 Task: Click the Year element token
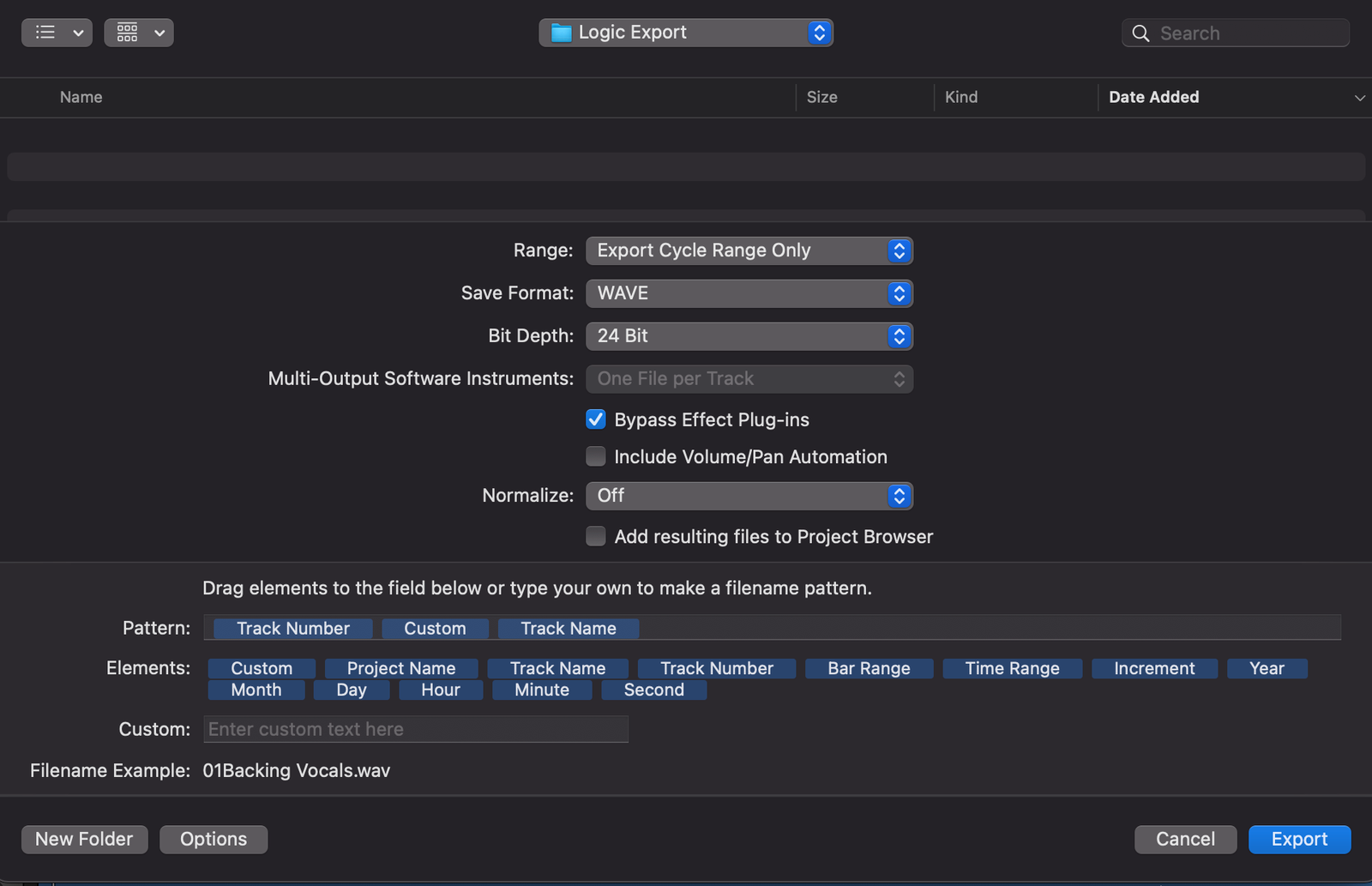[x=1267, y=668]
